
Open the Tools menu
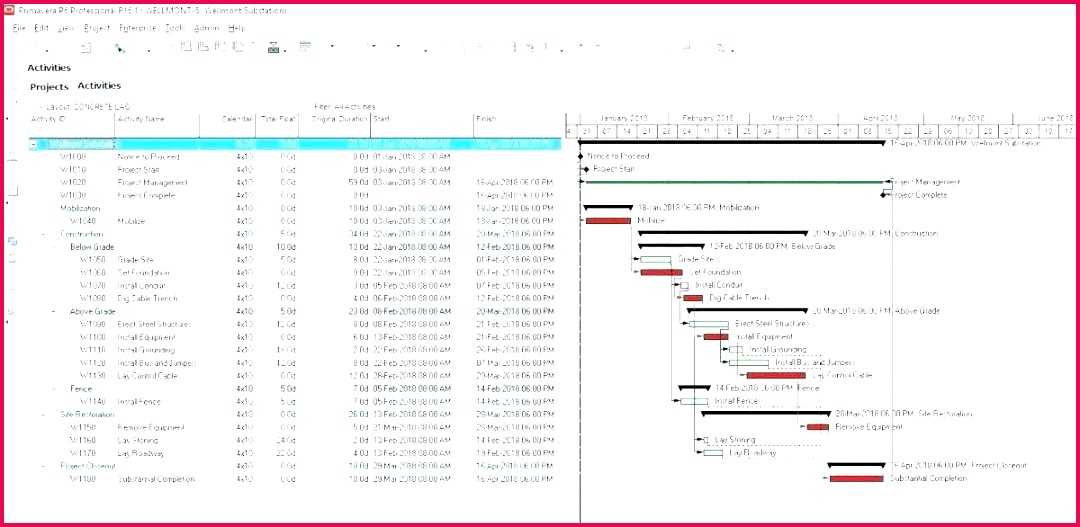tap(174, 28)
